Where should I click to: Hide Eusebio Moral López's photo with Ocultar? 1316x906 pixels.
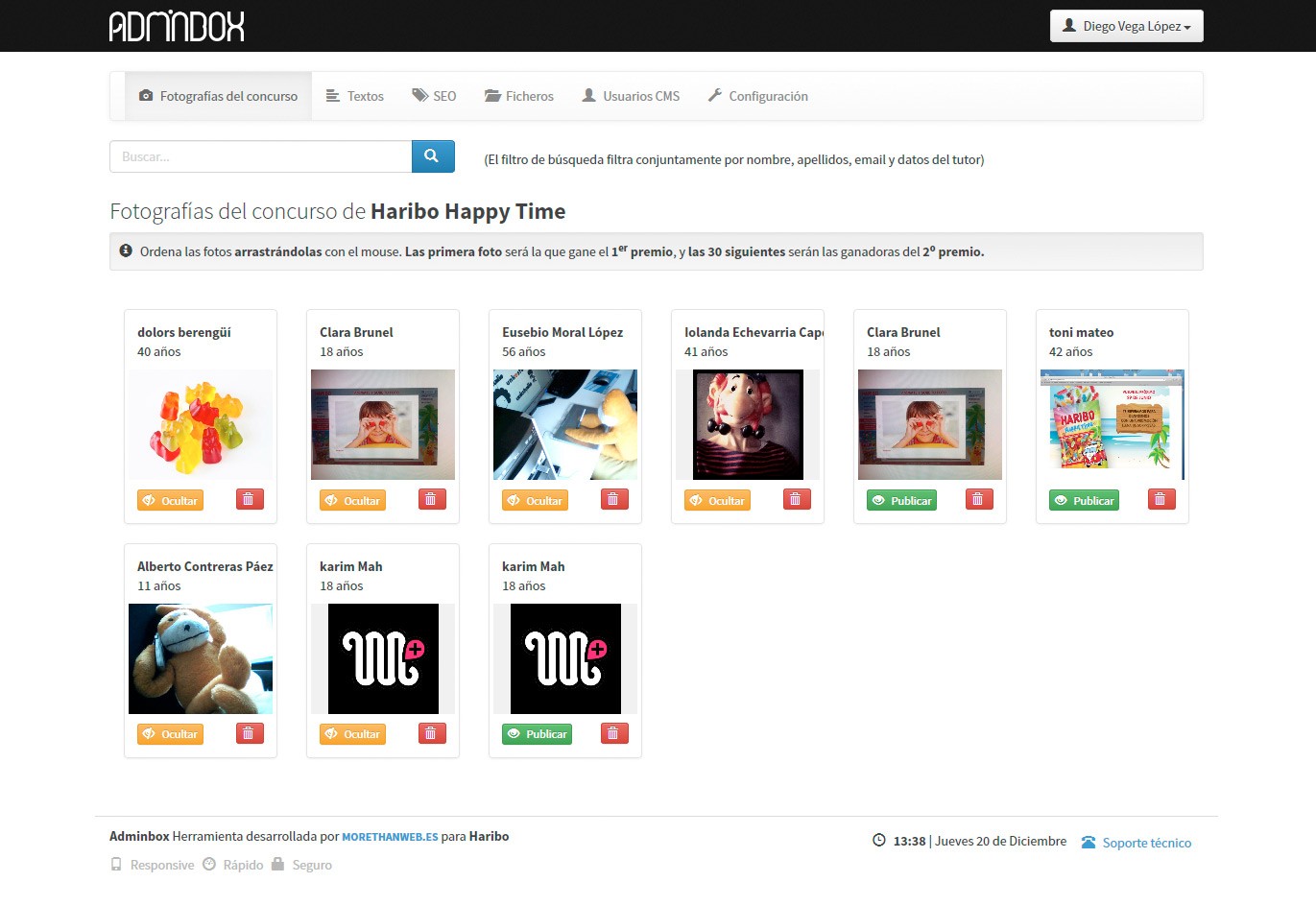click(535, 500)
